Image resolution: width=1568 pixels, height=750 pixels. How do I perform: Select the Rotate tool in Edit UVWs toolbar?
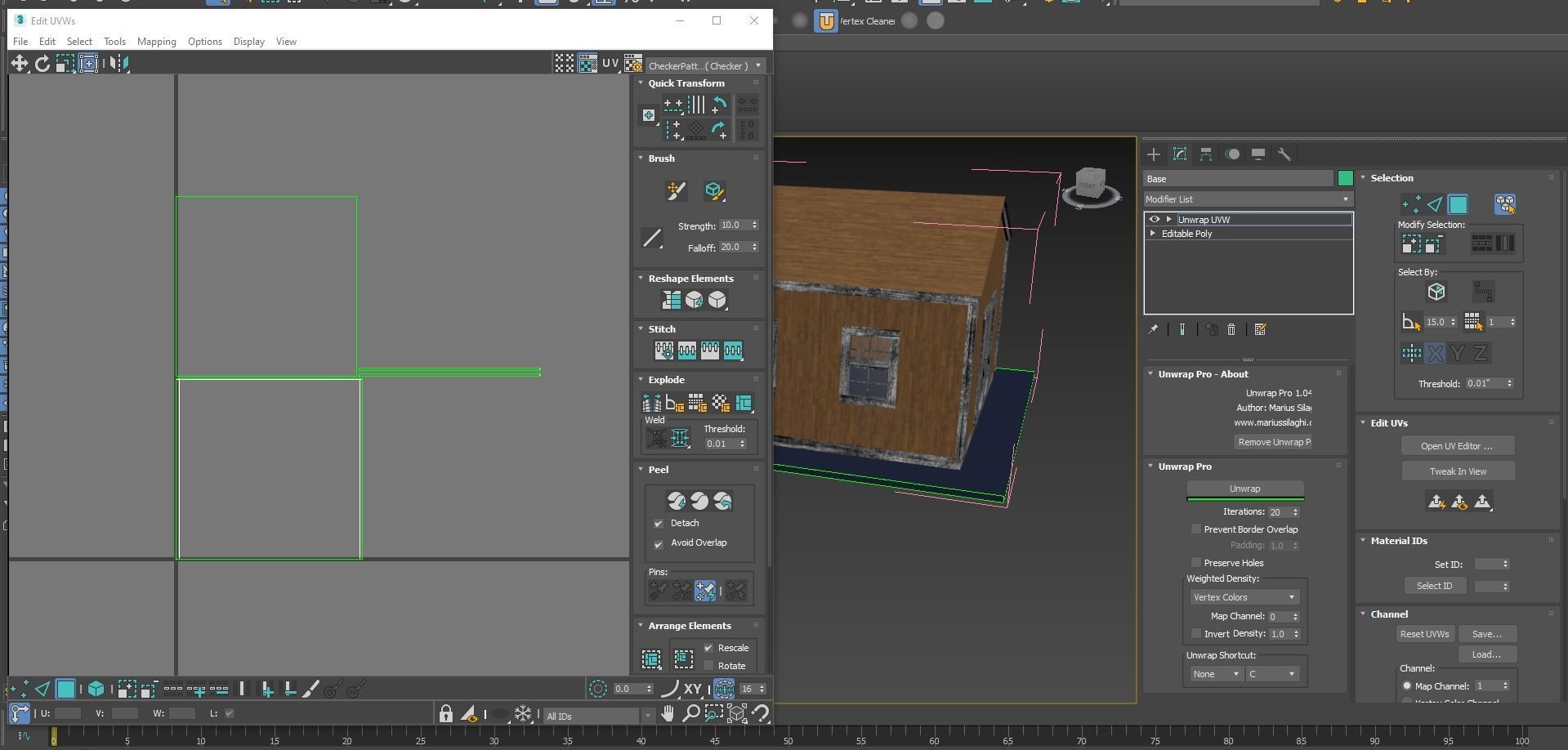click(x=42, y=63)
